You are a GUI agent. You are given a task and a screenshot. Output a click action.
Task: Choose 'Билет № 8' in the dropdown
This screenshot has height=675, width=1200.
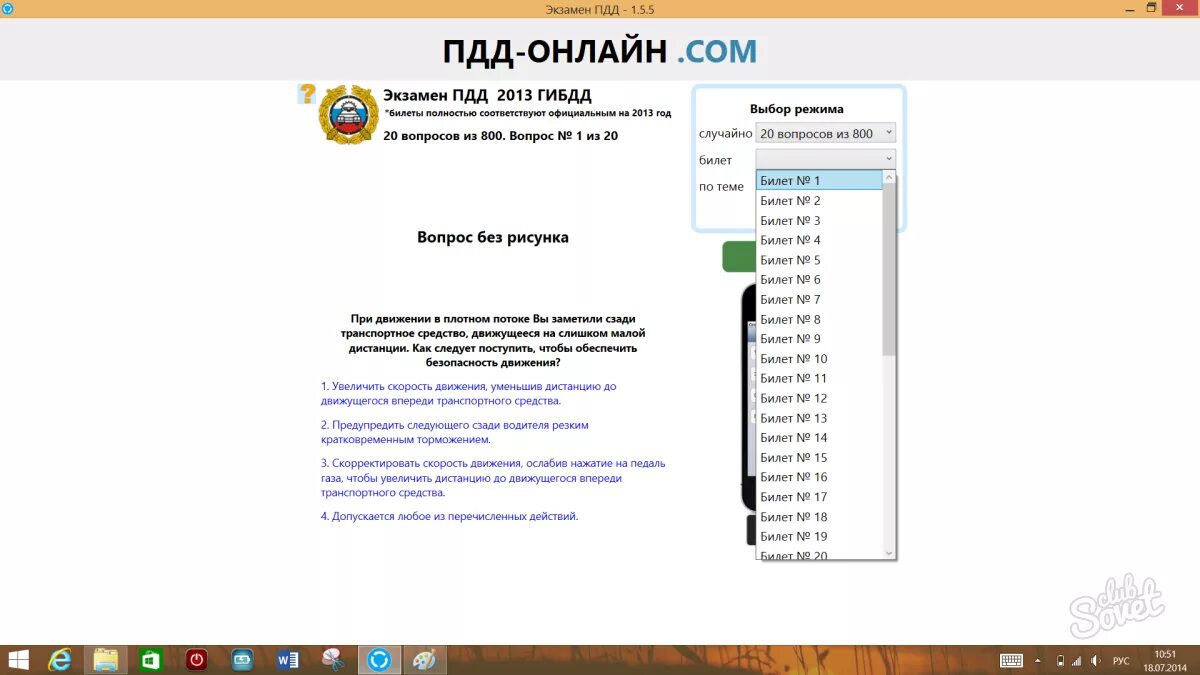(819, 319)
